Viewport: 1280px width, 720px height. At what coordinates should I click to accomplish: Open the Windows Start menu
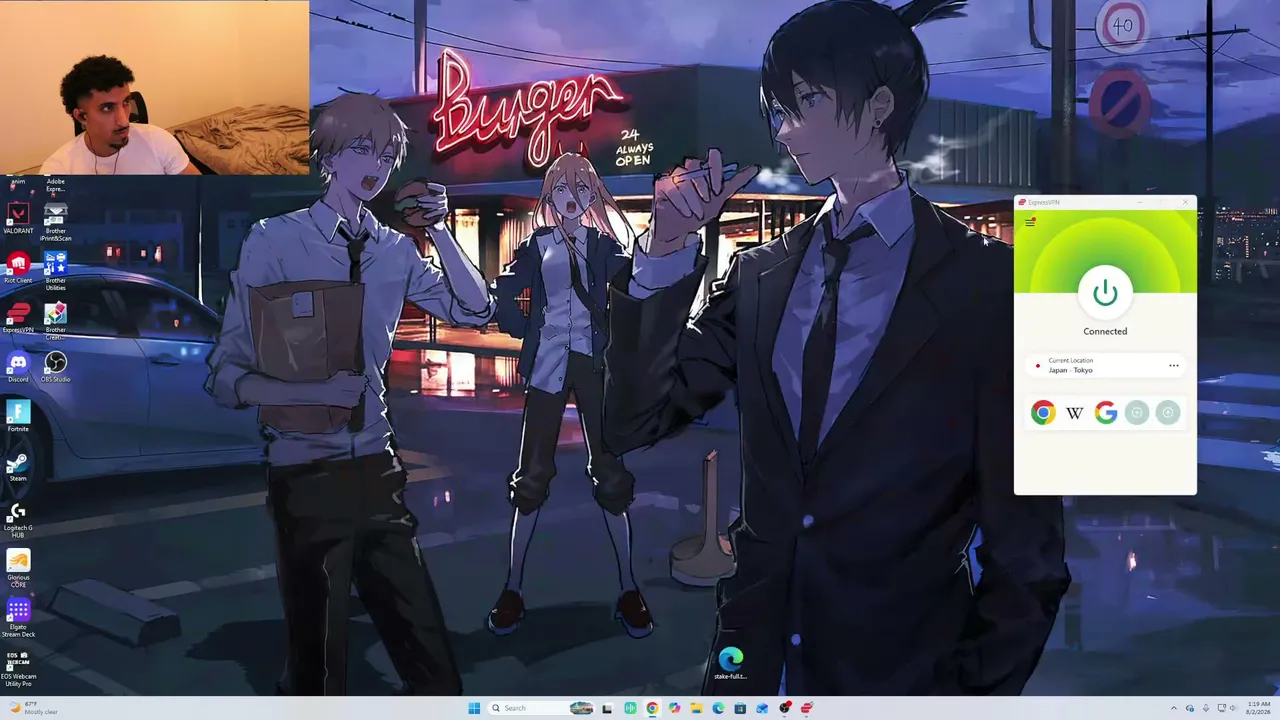tap(474, 708)
